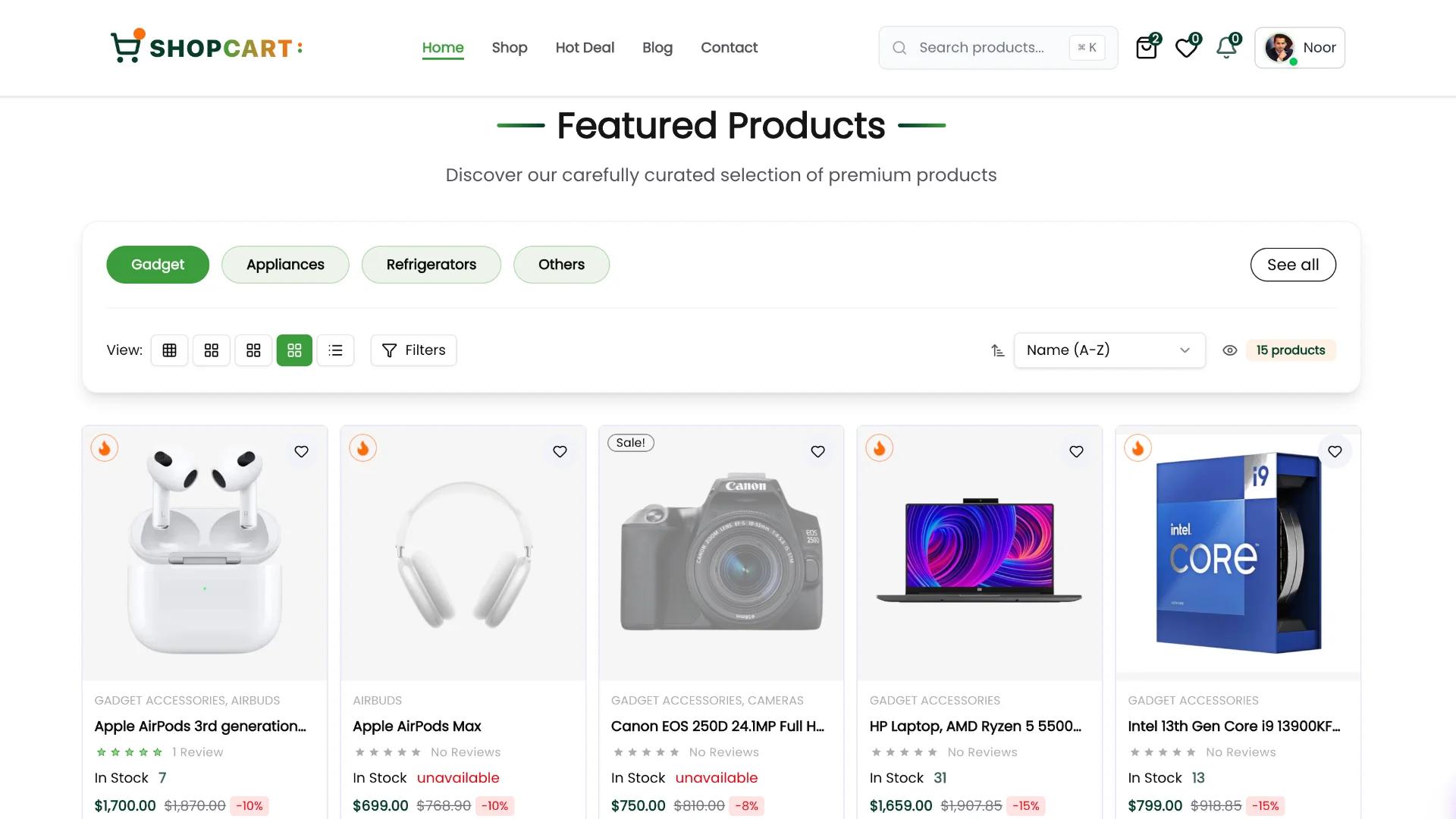Select the Gadget category tab
Viewport: 1456px width, 819px height.
pos(158,265)
